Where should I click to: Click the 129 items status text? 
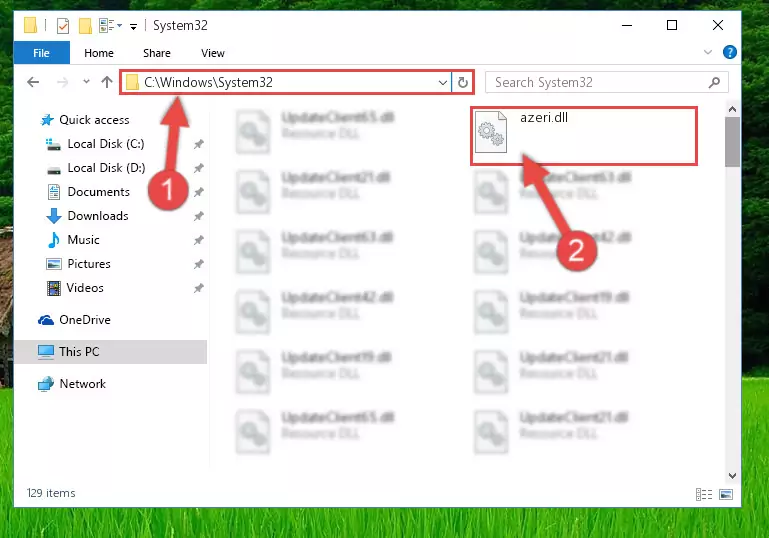[x=51, y=493]
